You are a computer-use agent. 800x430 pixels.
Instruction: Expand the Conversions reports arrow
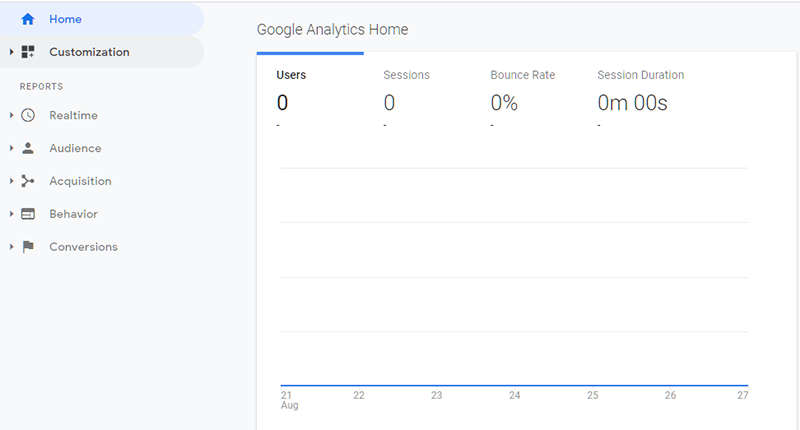[x=11, y=247]
